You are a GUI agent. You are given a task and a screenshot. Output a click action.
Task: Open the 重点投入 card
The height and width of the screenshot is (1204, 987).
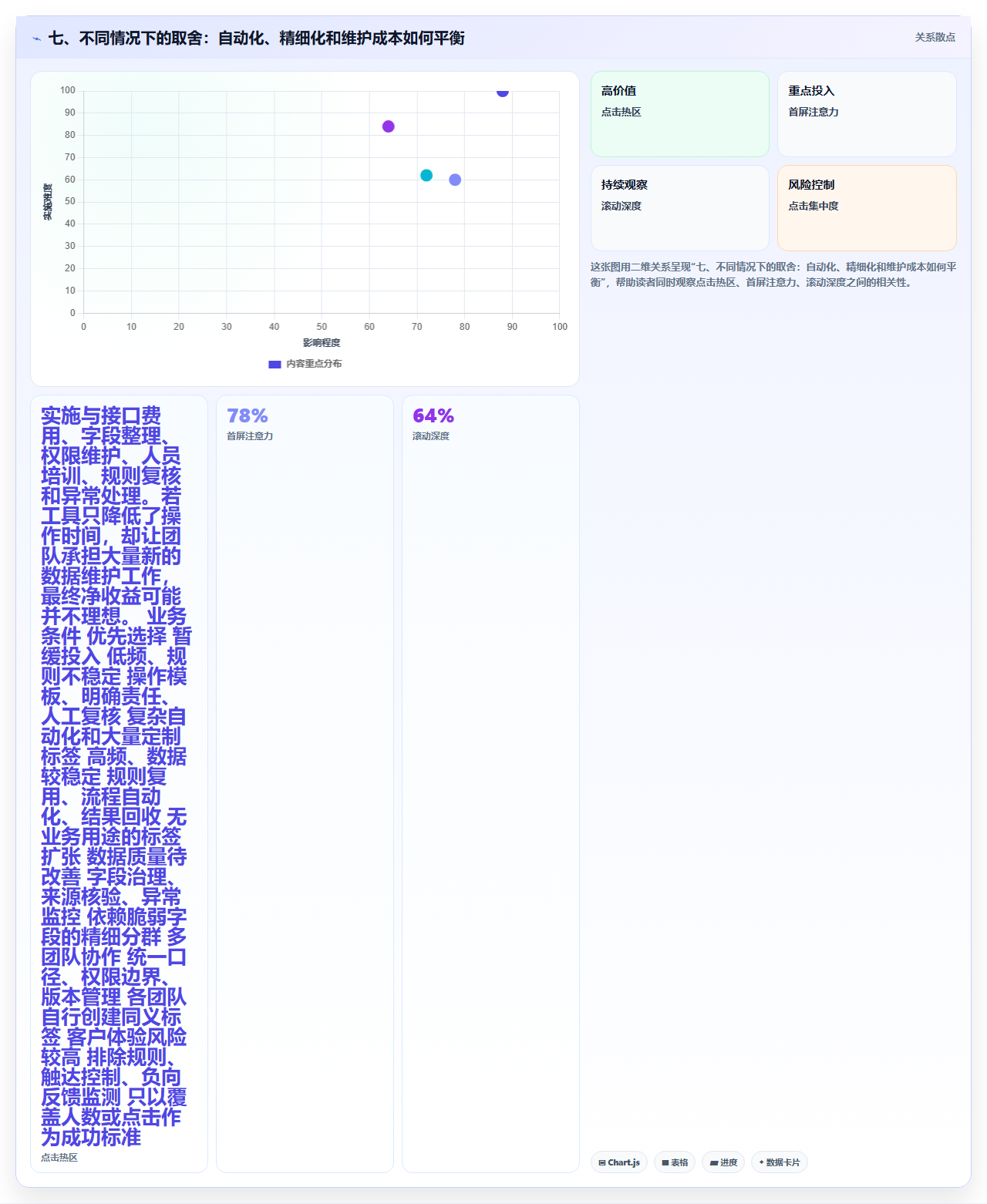coord(867,114)
